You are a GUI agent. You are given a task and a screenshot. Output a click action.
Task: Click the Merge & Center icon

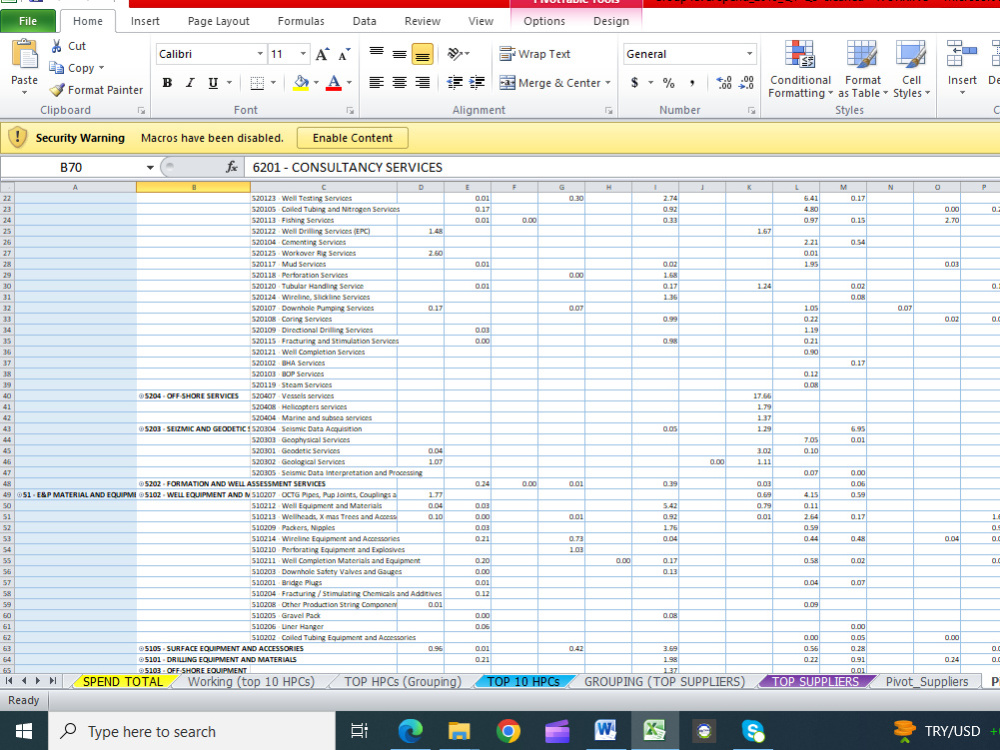[507, 83]
